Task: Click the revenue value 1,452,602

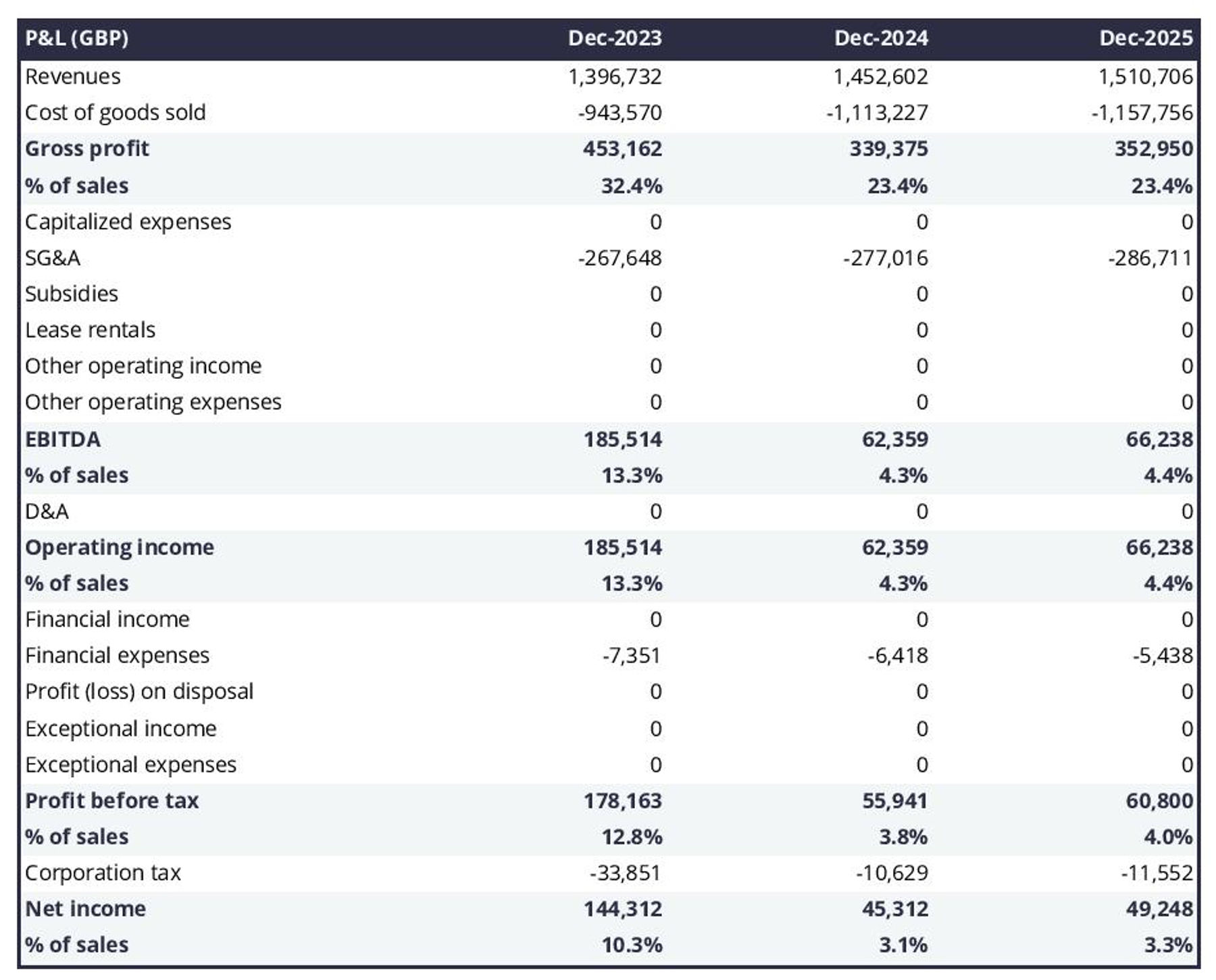Action: pyautogui.click(x=880, y=76)
